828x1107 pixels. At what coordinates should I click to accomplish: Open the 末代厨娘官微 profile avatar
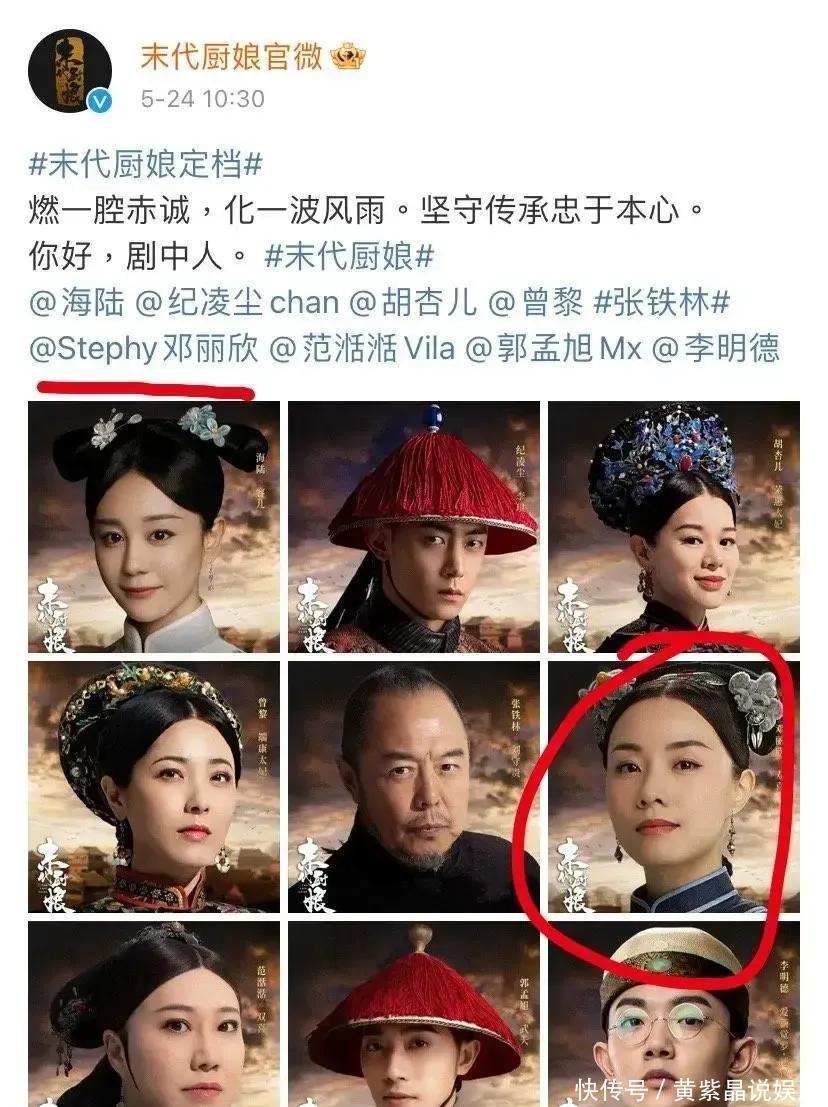[70, 71]
